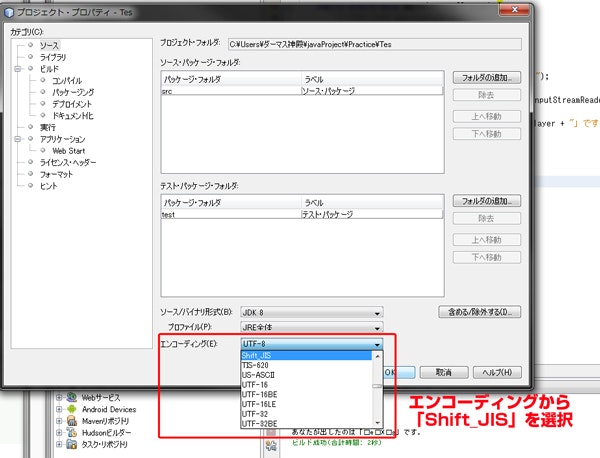Click encoding list scrollbar down arrow
Viewport: 600px width, 458px height.
pos(377,423)
